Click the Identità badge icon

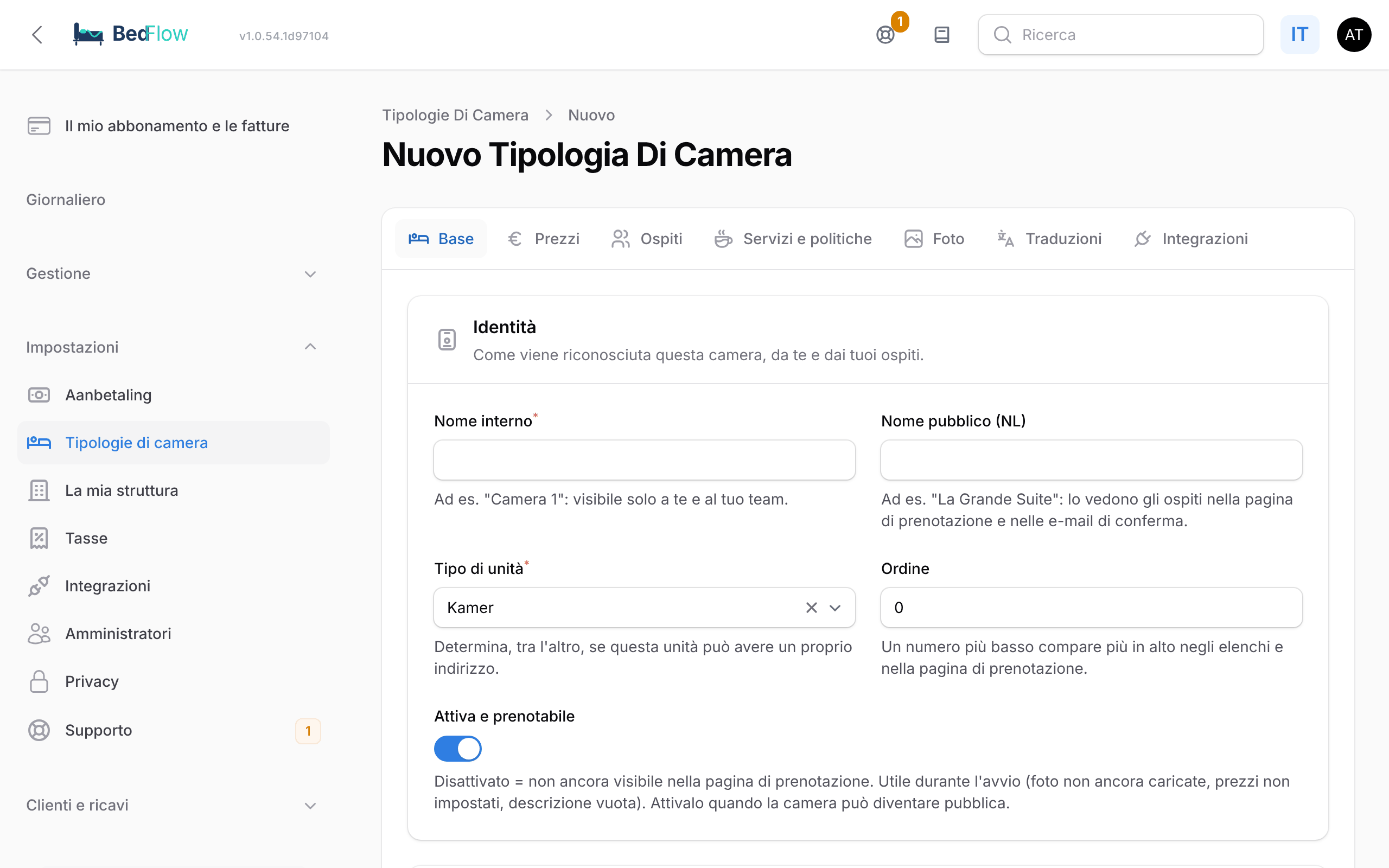[447, 340]
